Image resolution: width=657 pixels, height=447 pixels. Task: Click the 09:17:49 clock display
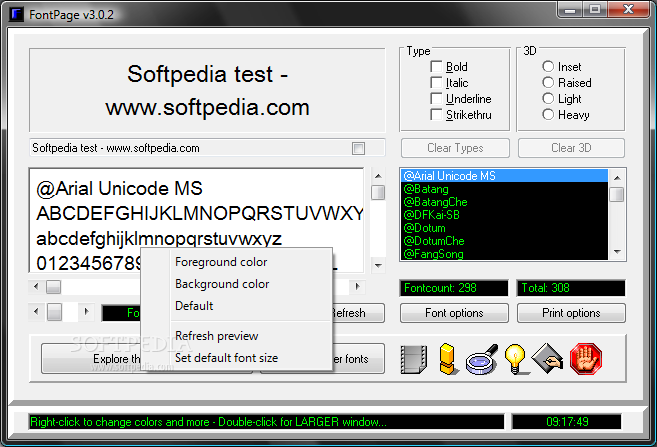(x=567, y=422)
